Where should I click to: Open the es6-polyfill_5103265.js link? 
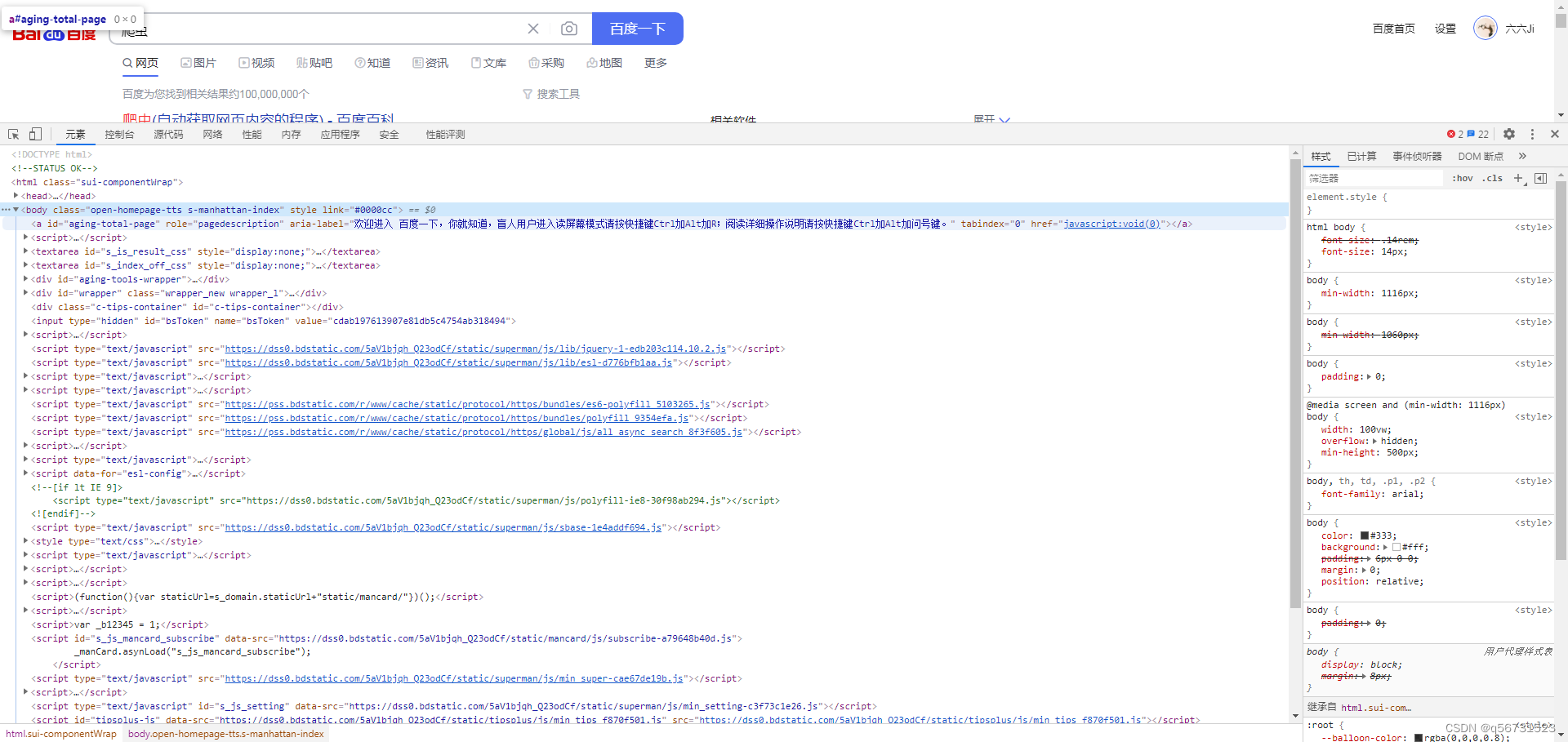click(x=468, y=404)
